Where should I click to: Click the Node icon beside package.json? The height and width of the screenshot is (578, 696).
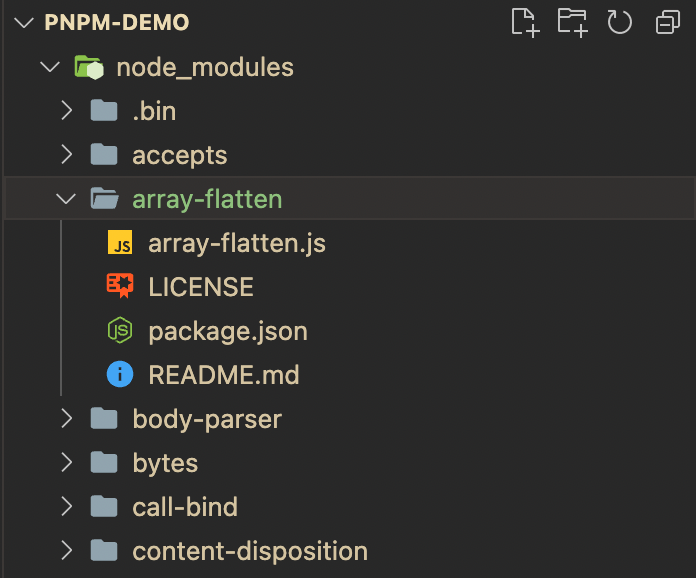click(120, 330)
